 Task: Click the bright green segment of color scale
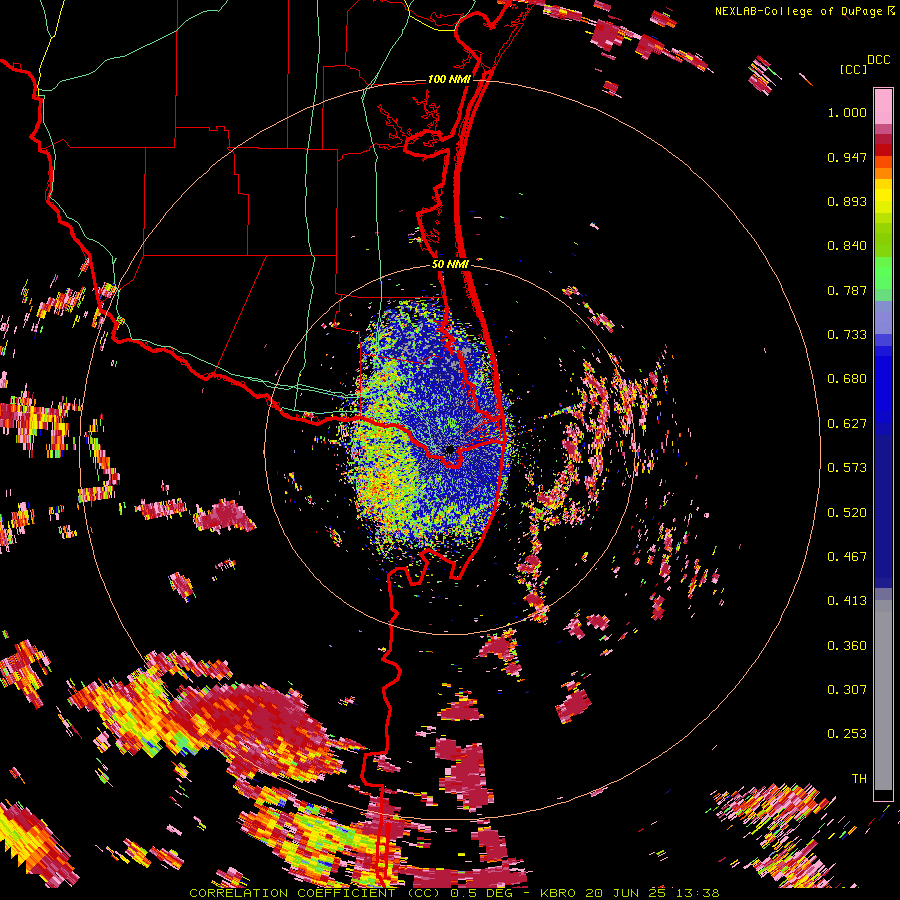coord(883,272)
